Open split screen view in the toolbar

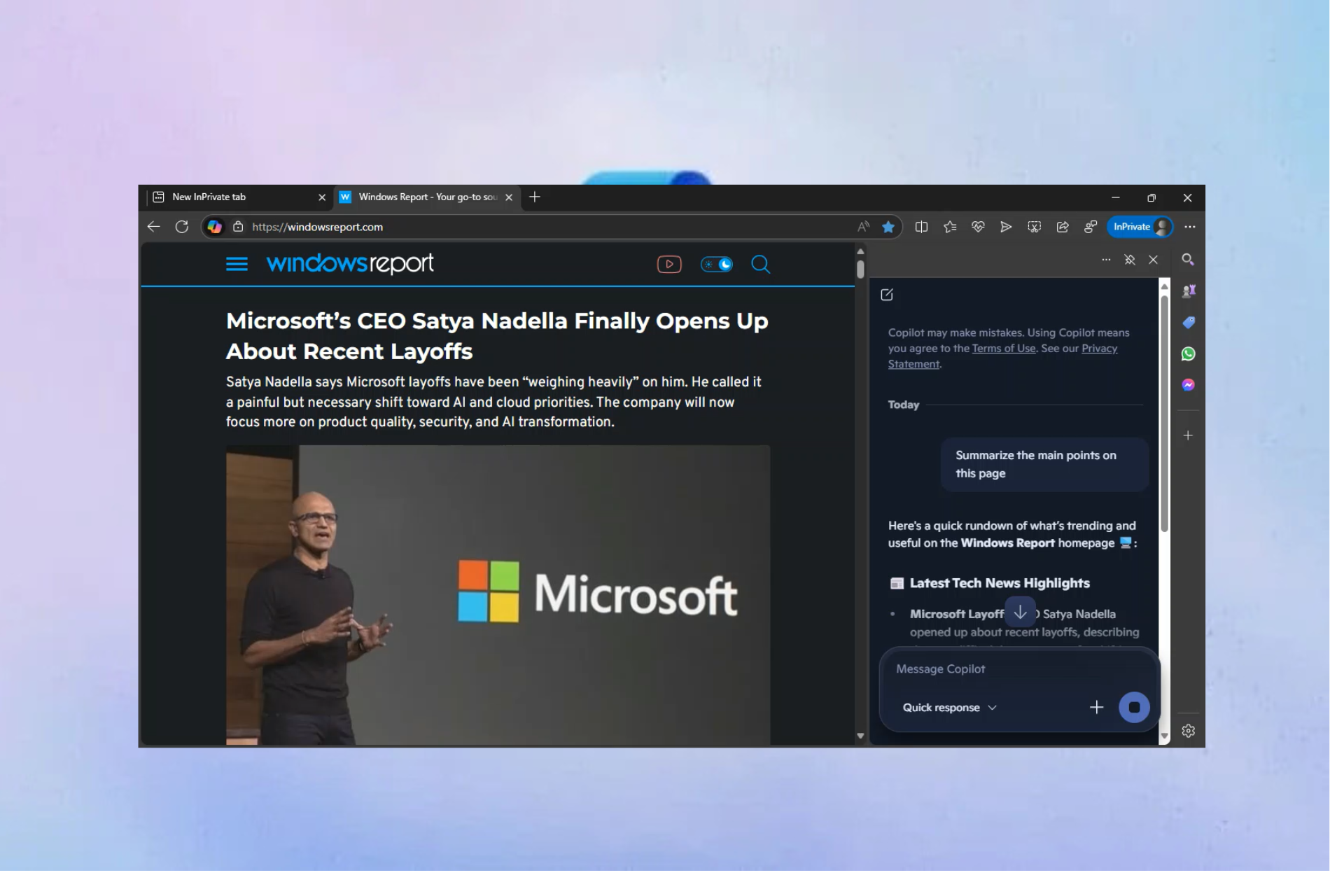click(x=921, y=227)
